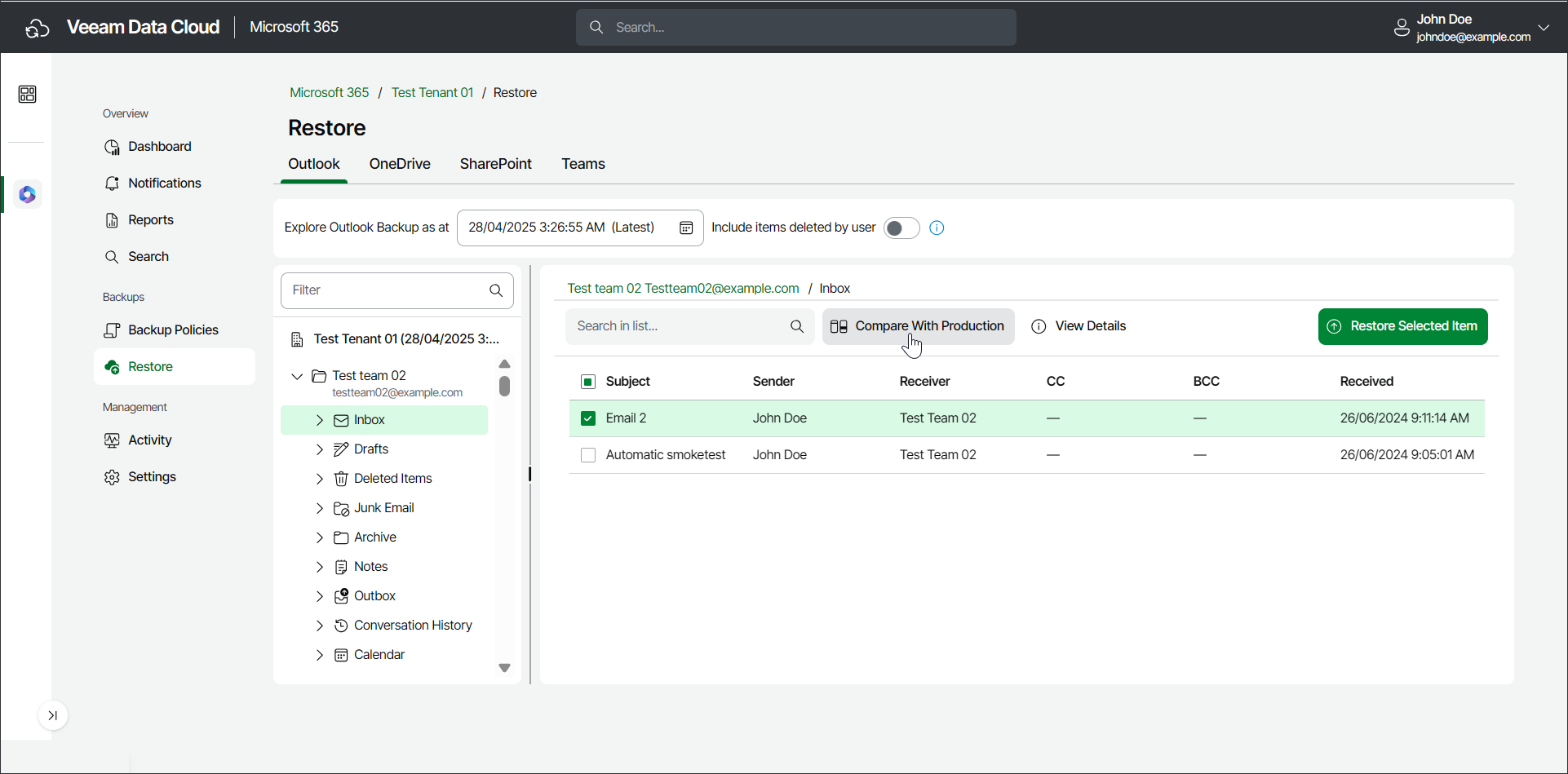The width and height of the screenshot is (1568, 774).
Task: Click the Activity monitor icon
Action: pos(112,440)
